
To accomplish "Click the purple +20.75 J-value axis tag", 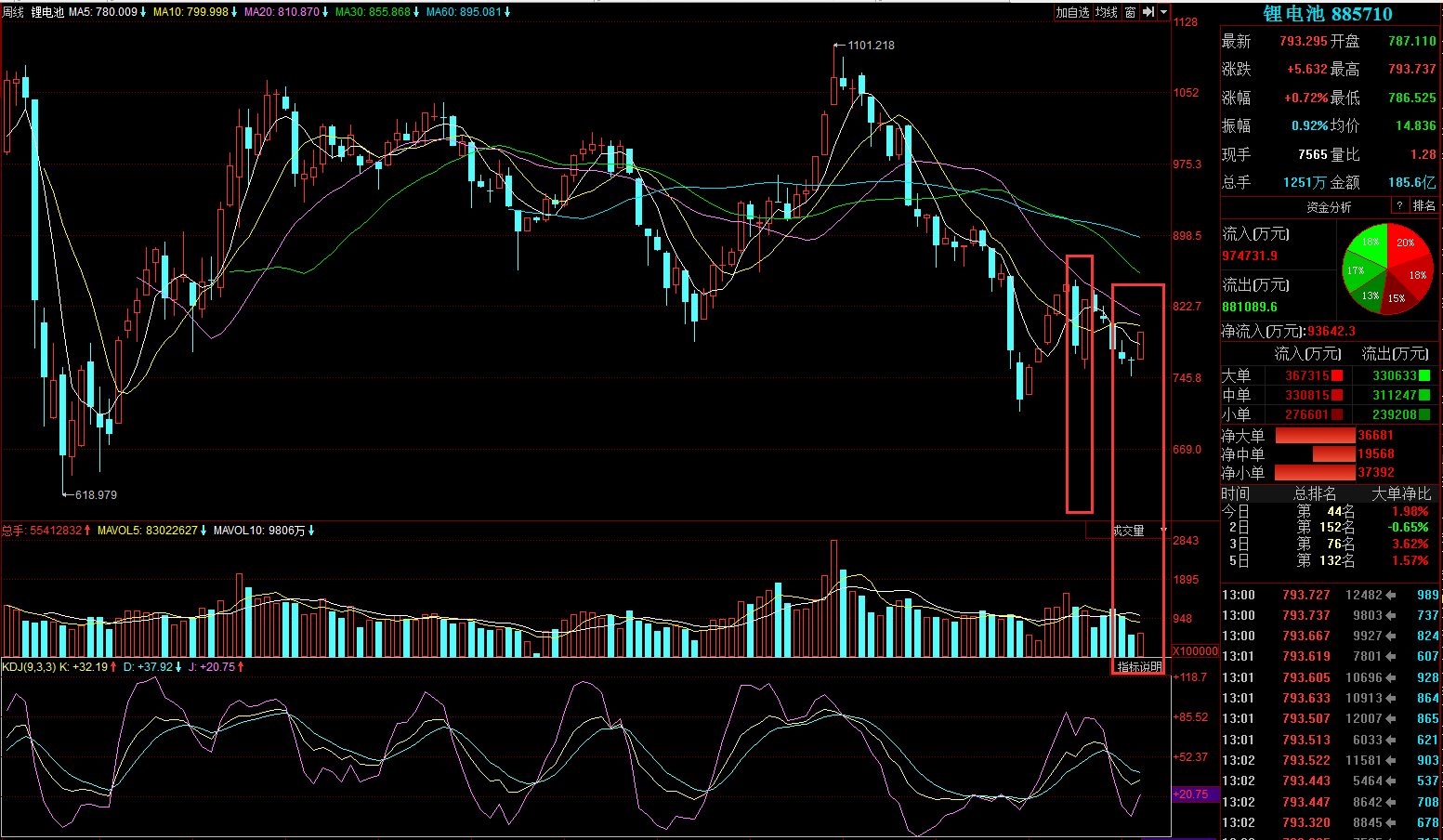I will 1195,794.
